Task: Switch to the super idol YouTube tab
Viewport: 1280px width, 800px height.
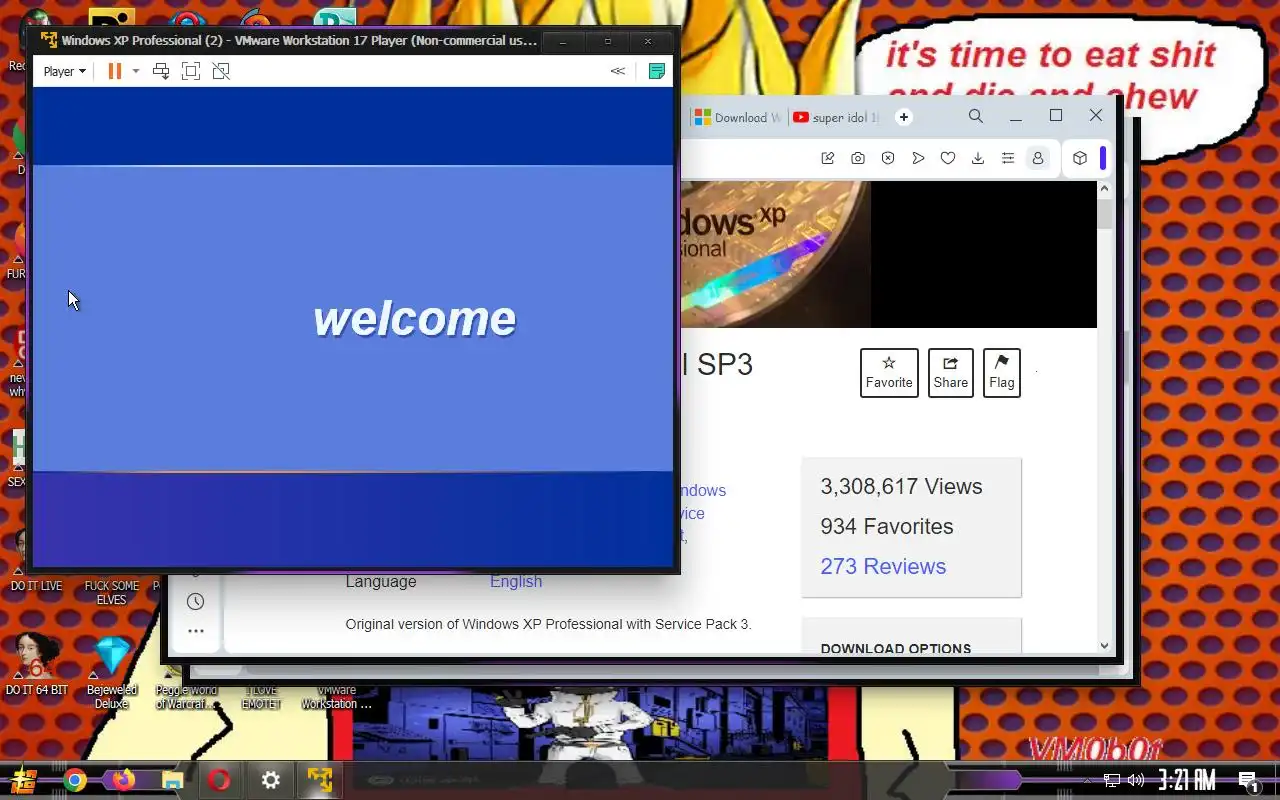Action: 837,117
